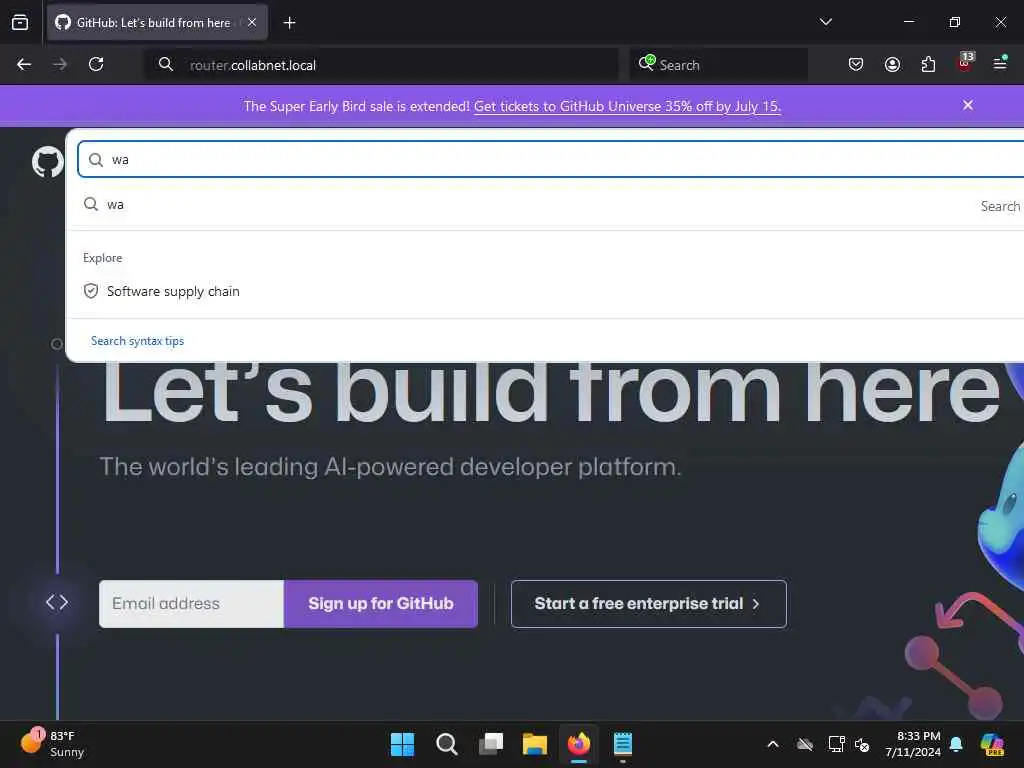Go back with the browser back arrow

(x=24, y=64)
